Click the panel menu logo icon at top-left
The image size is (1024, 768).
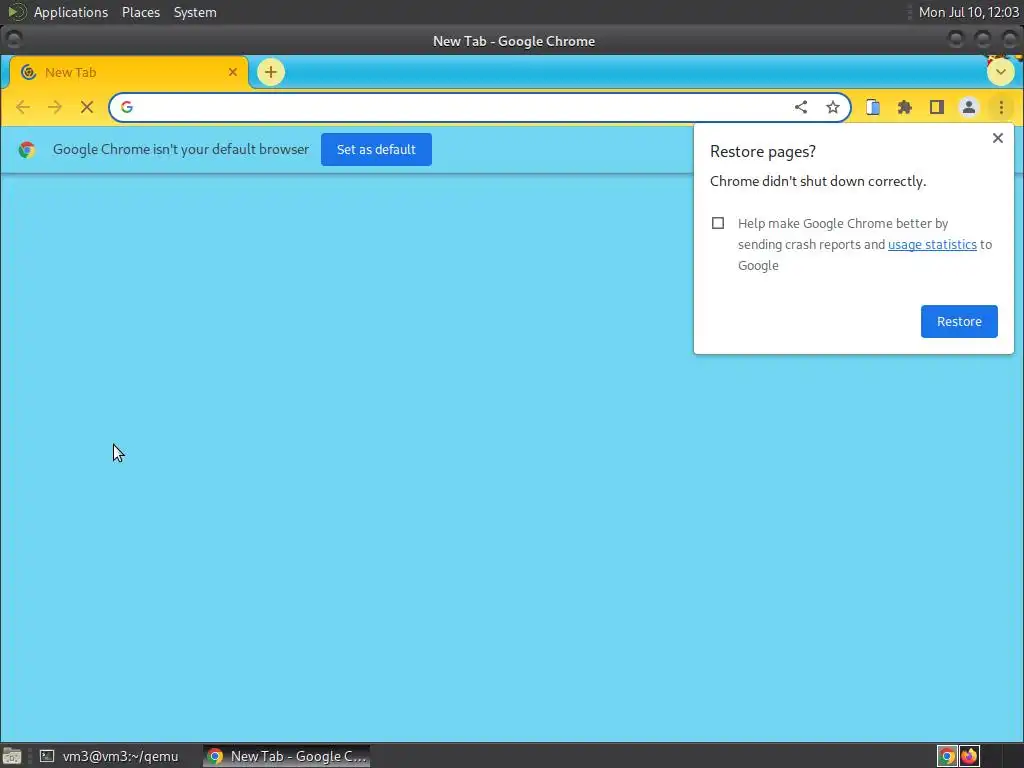[x=16, y=12]
